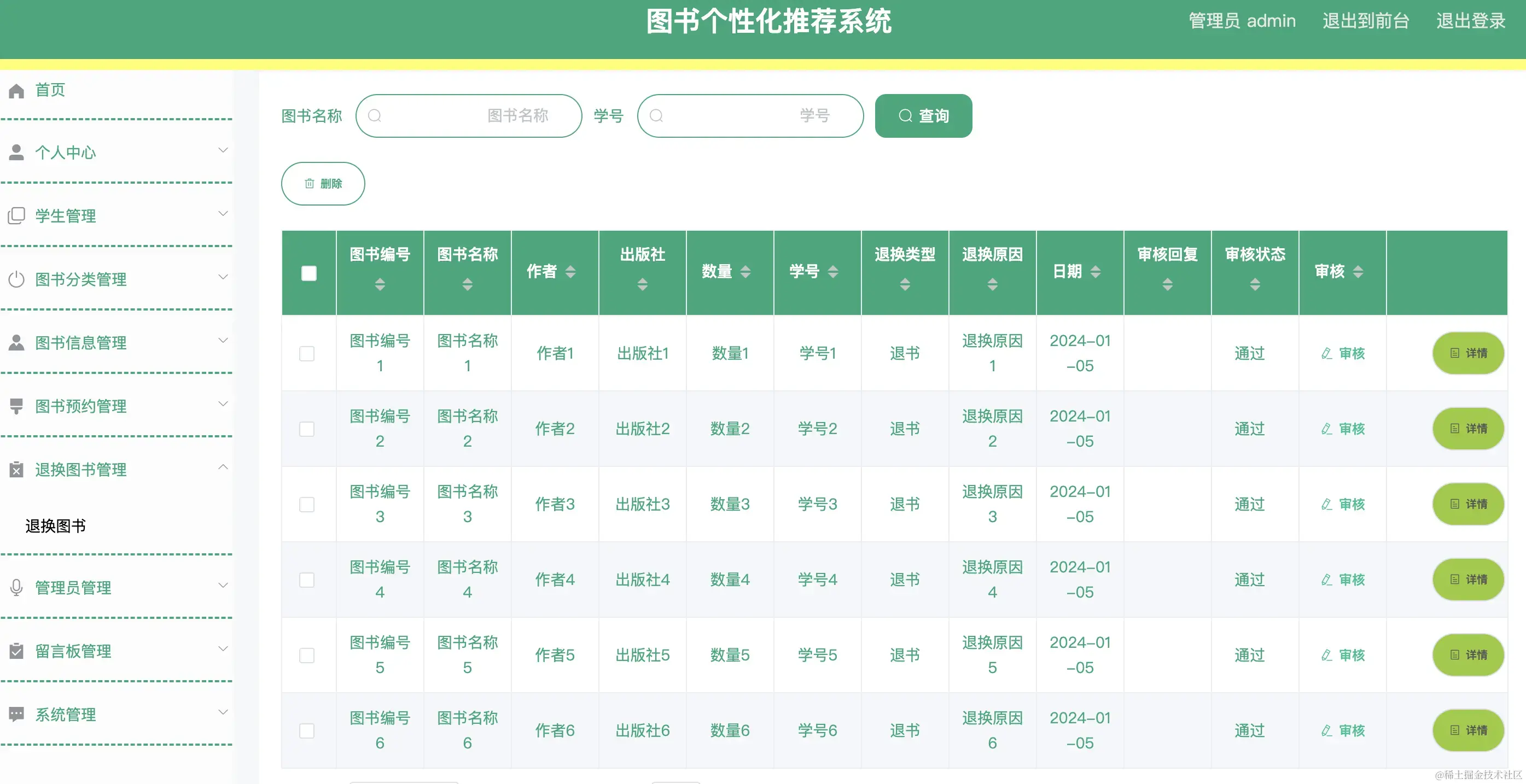This screenshot has width=1526, height=784.
Task: Check the checkbox for row 图书编号3
Action: [x=307, y=505]
